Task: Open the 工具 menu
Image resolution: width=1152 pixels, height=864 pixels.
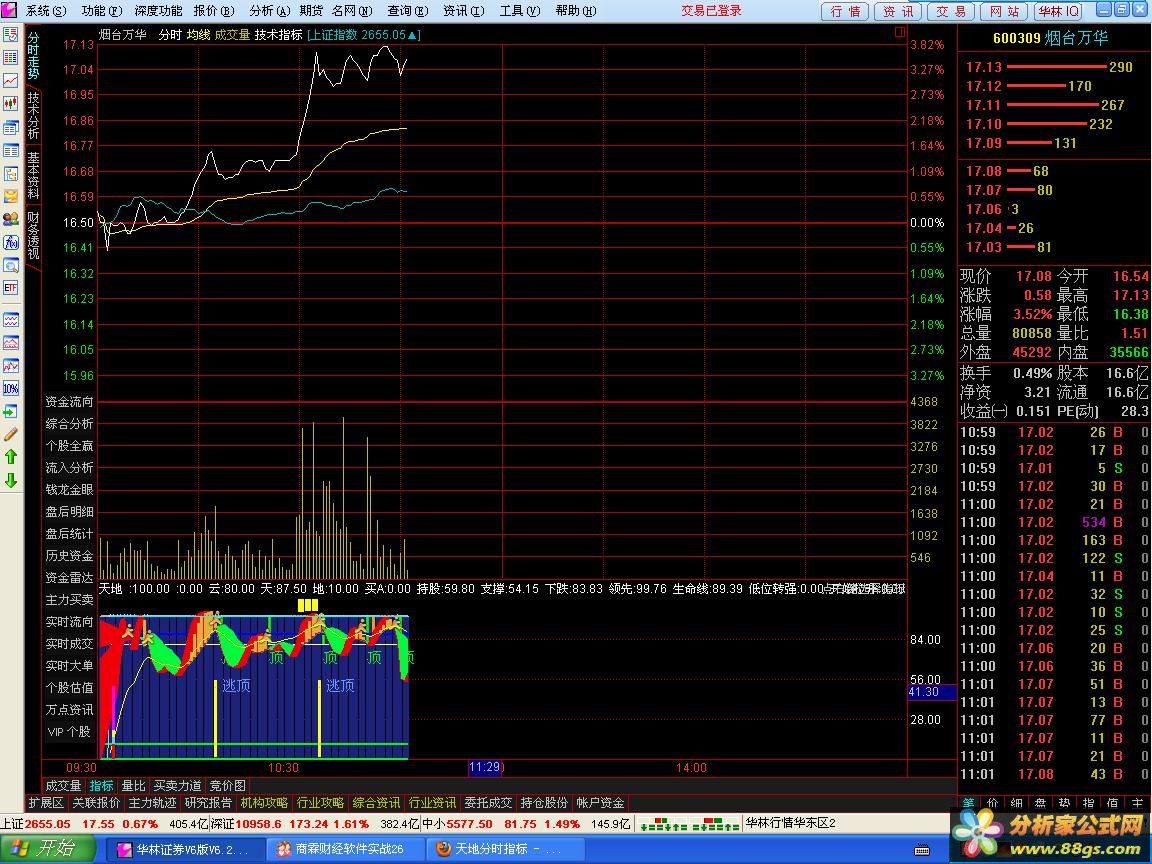Action: click(519, 10)
